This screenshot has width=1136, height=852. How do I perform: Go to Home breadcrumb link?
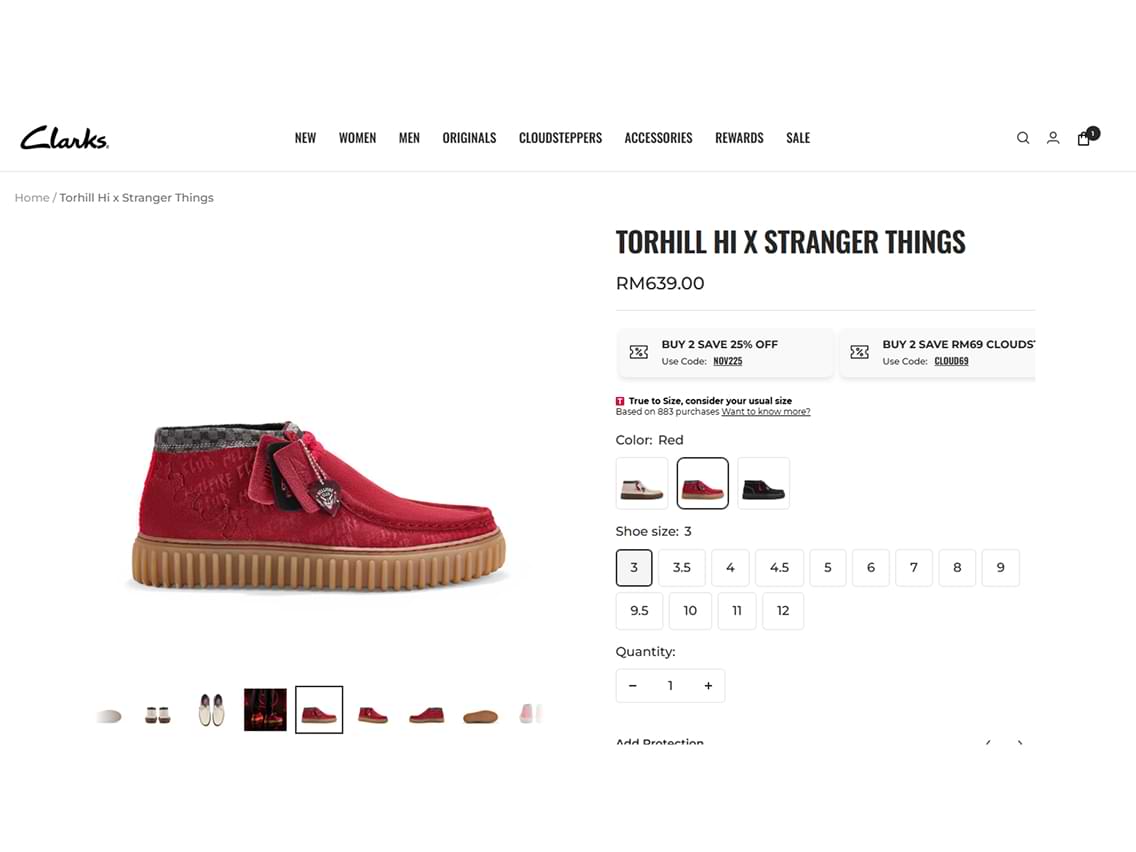click(32, 198)
